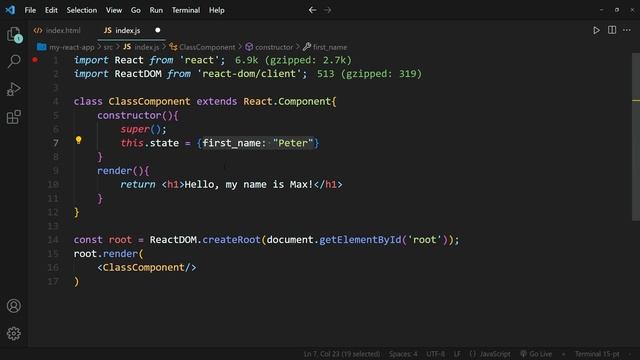Click 'Hello, my name is Max!' text
This screenshot has width=640, height=360.
point(249,184)
